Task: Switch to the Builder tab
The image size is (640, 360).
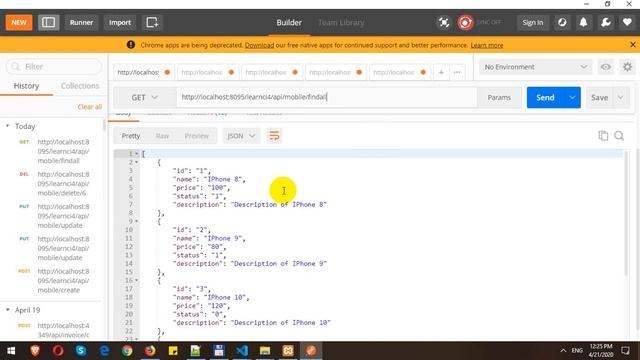Action: [289, 22]
